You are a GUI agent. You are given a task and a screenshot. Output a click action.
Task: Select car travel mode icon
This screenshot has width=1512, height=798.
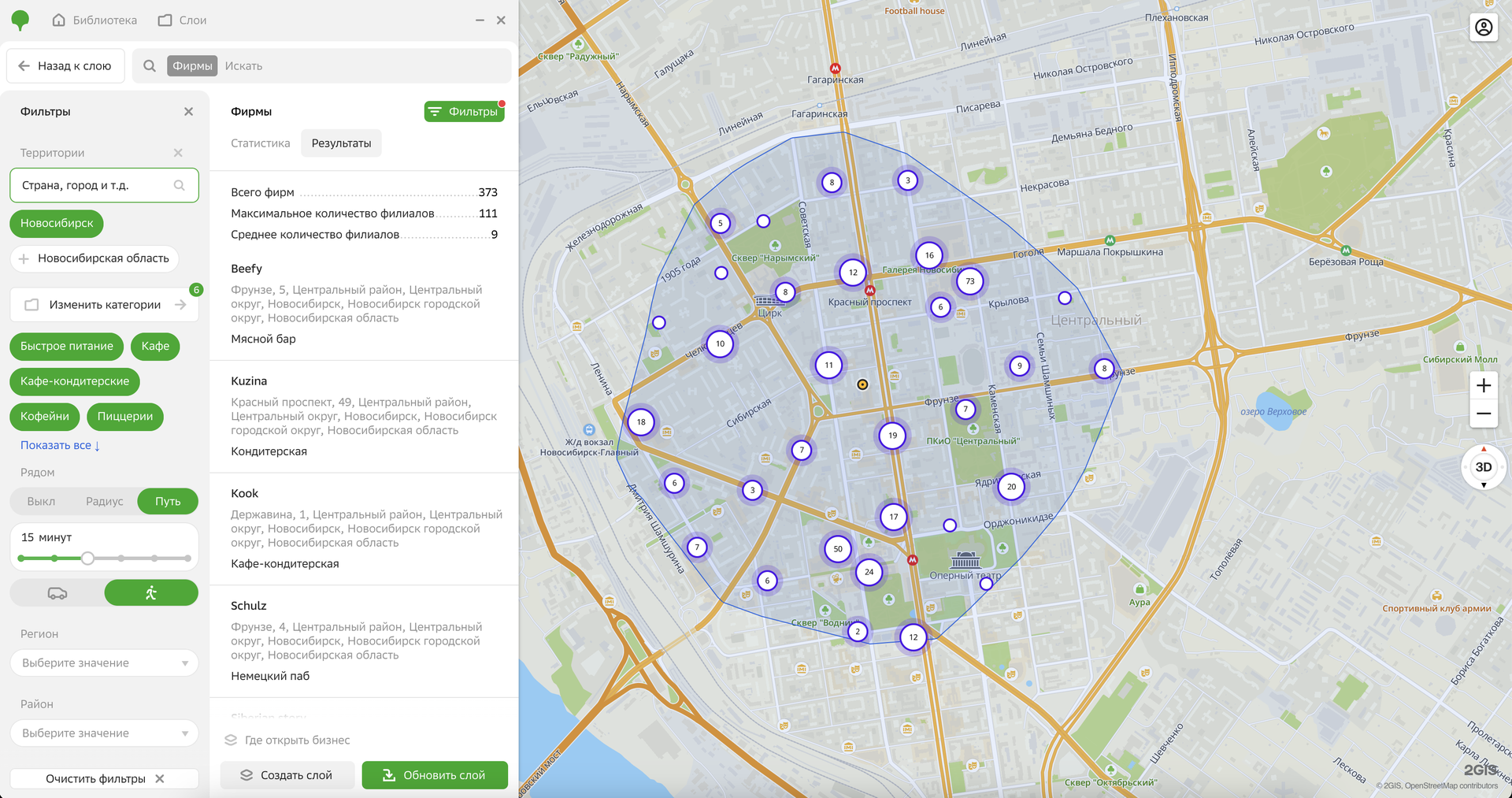coord(57,593)
